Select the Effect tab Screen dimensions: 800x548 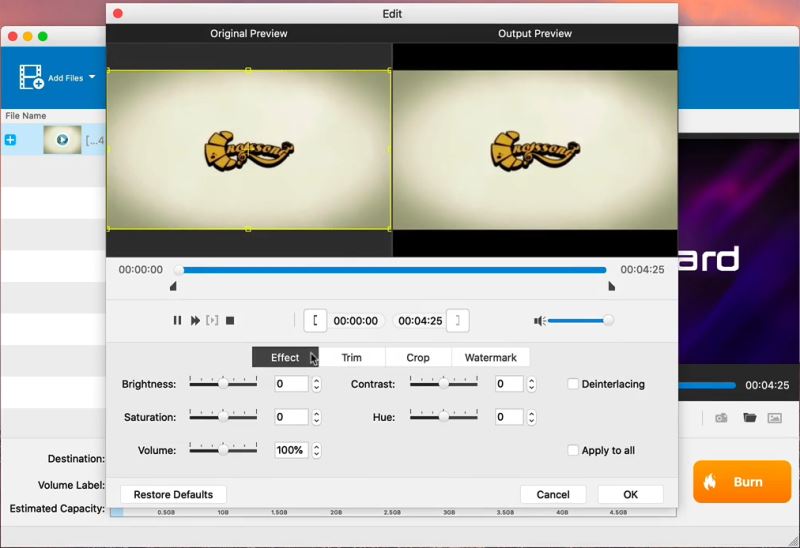(x=285, y=358)
